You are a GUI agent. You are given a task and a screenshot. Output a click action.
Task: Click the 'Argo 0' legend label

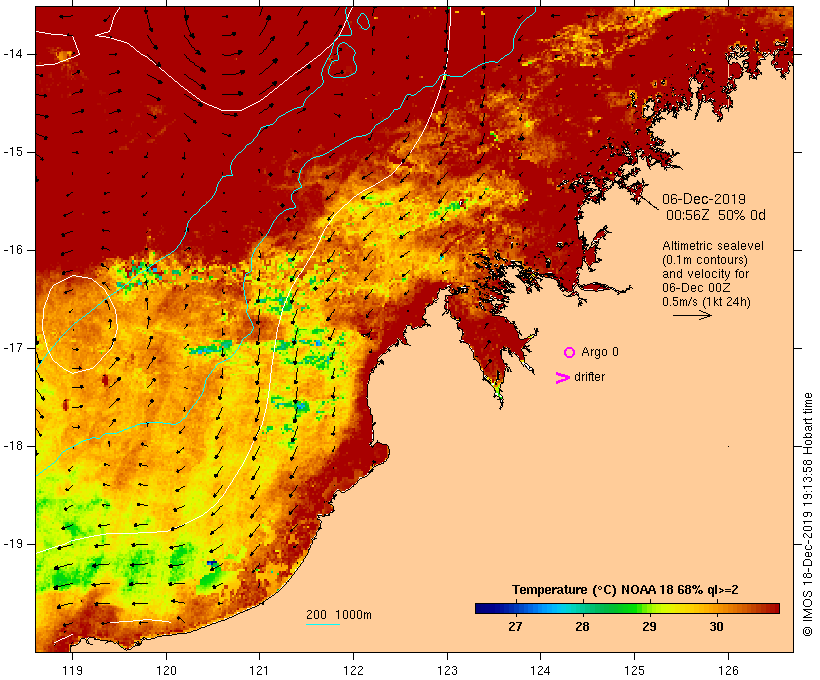pyautogui.click(x=600, y=352)
